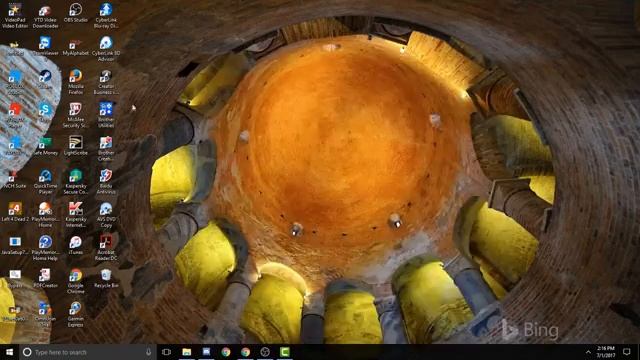Launch YTD Video Downloader desktop icon
Image resolution: width=640 pixels, height=360 pixels.
(45, 16)
